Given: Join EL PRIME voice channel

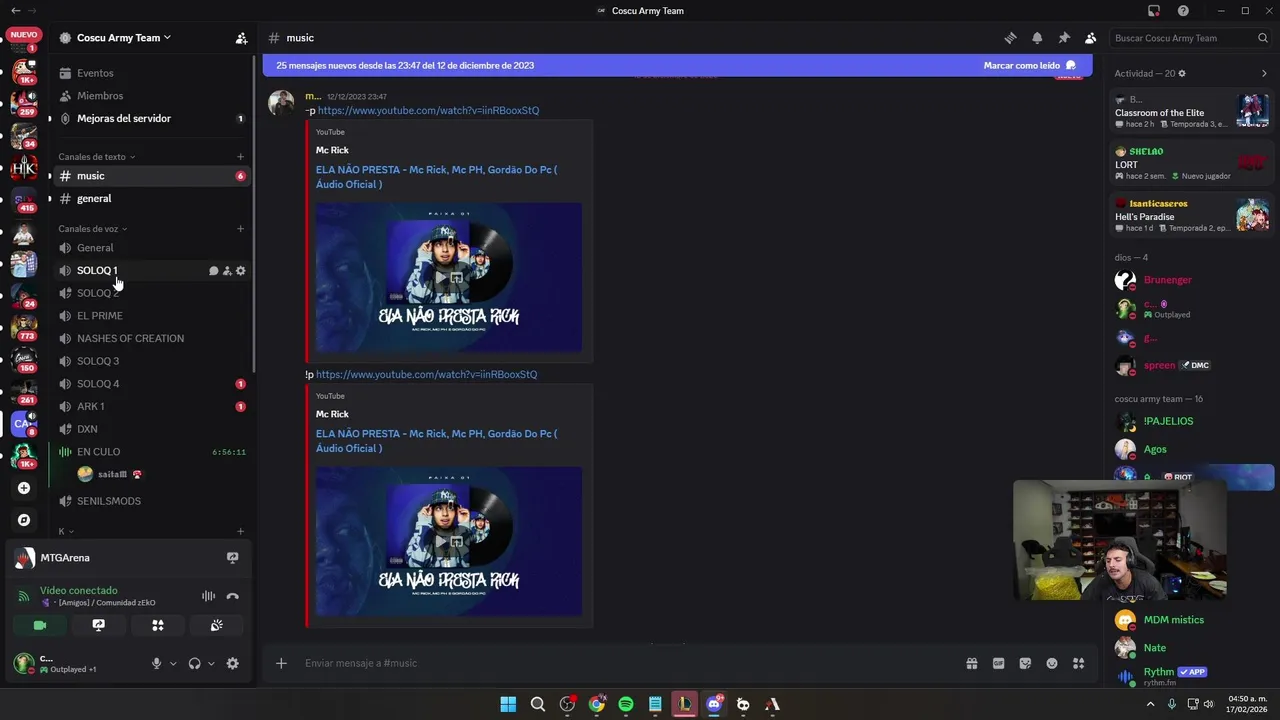Looking at the screenshot, I should coord(150,316).
